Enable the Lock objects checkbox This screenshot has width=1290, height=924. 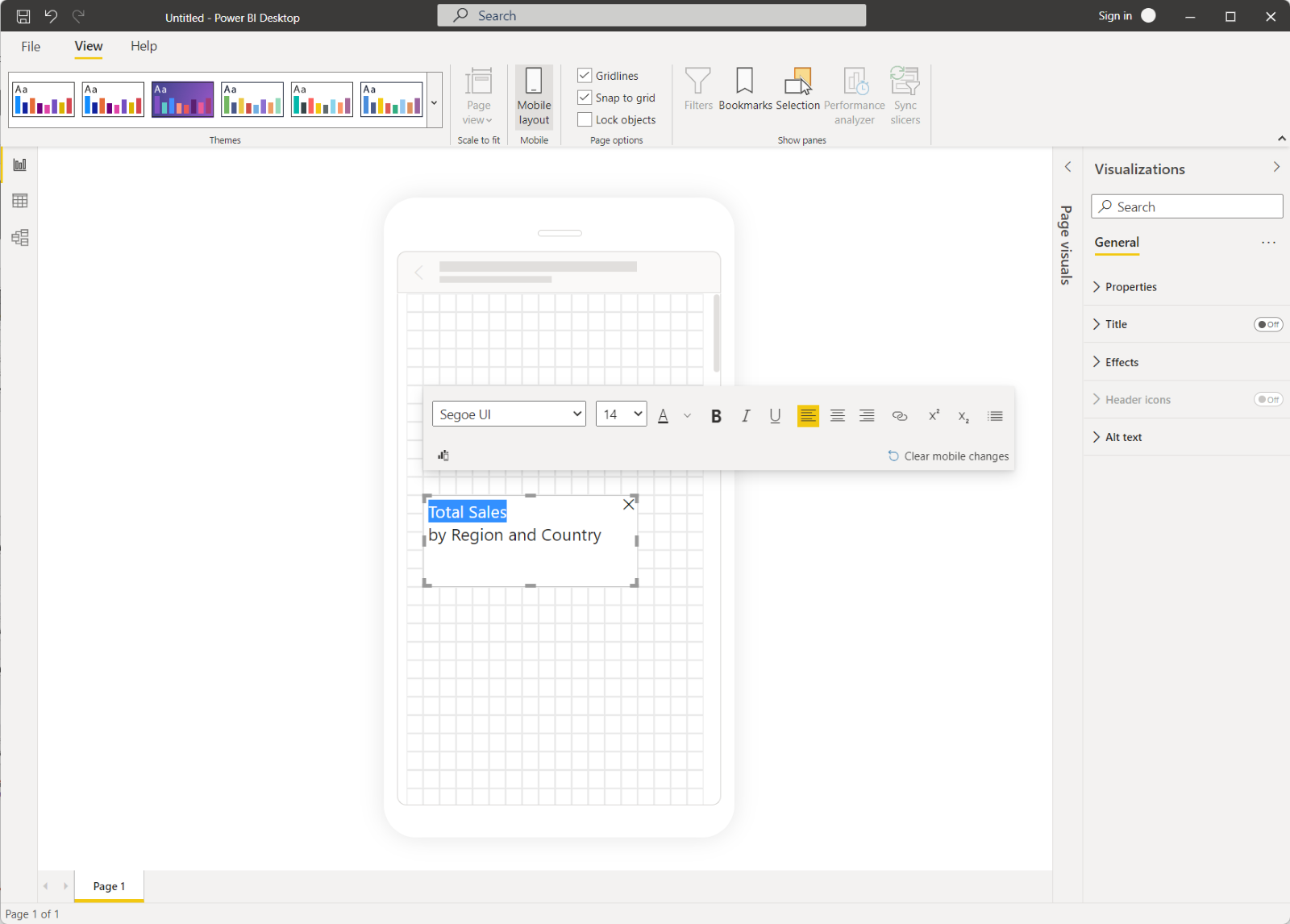(585, 120)
